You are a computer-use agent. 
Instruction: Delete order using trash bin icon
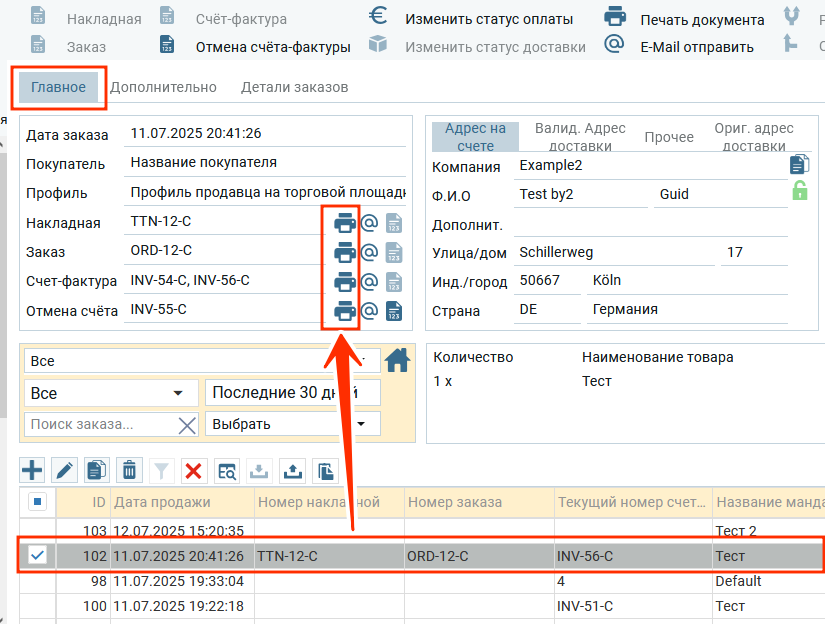click(129, 470)
